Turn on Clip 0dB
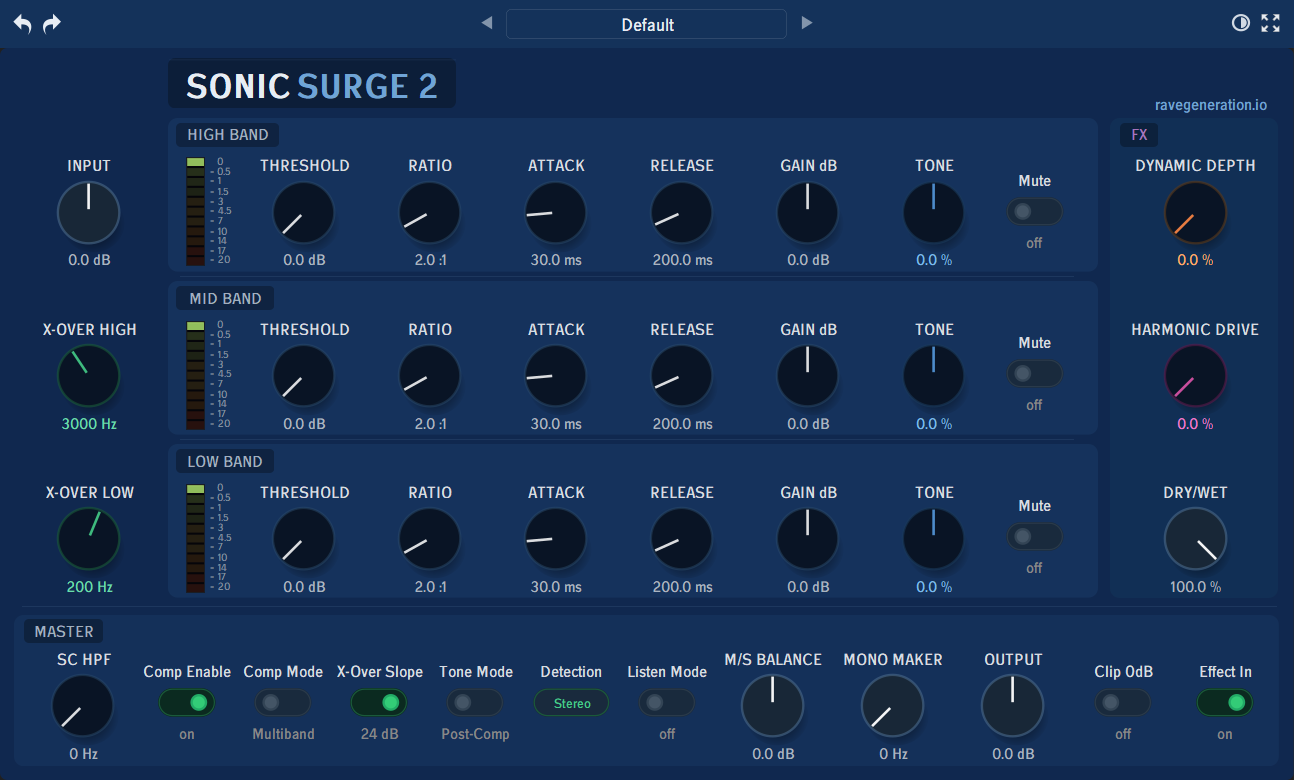The height and width of the screenshot is (780, 1294). coord(1122,703)
